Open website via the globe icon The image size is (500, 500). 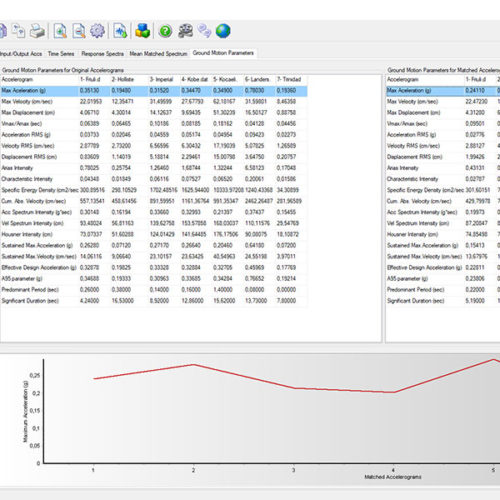(x=223, y=31)
